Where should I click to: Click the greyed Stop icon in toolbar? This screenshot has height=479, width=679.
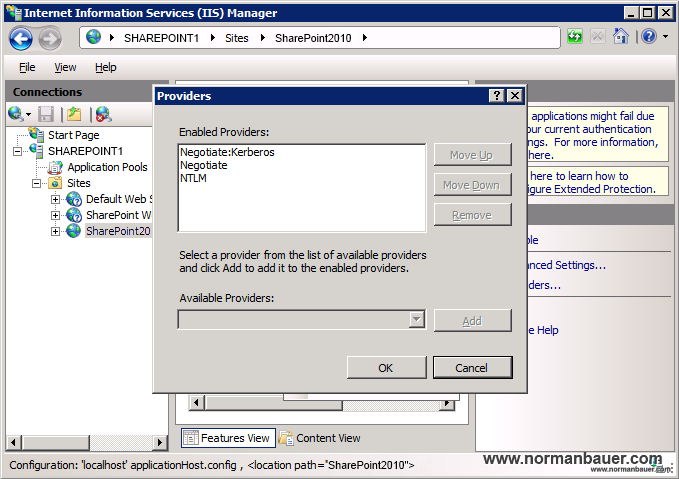point(598,36)
